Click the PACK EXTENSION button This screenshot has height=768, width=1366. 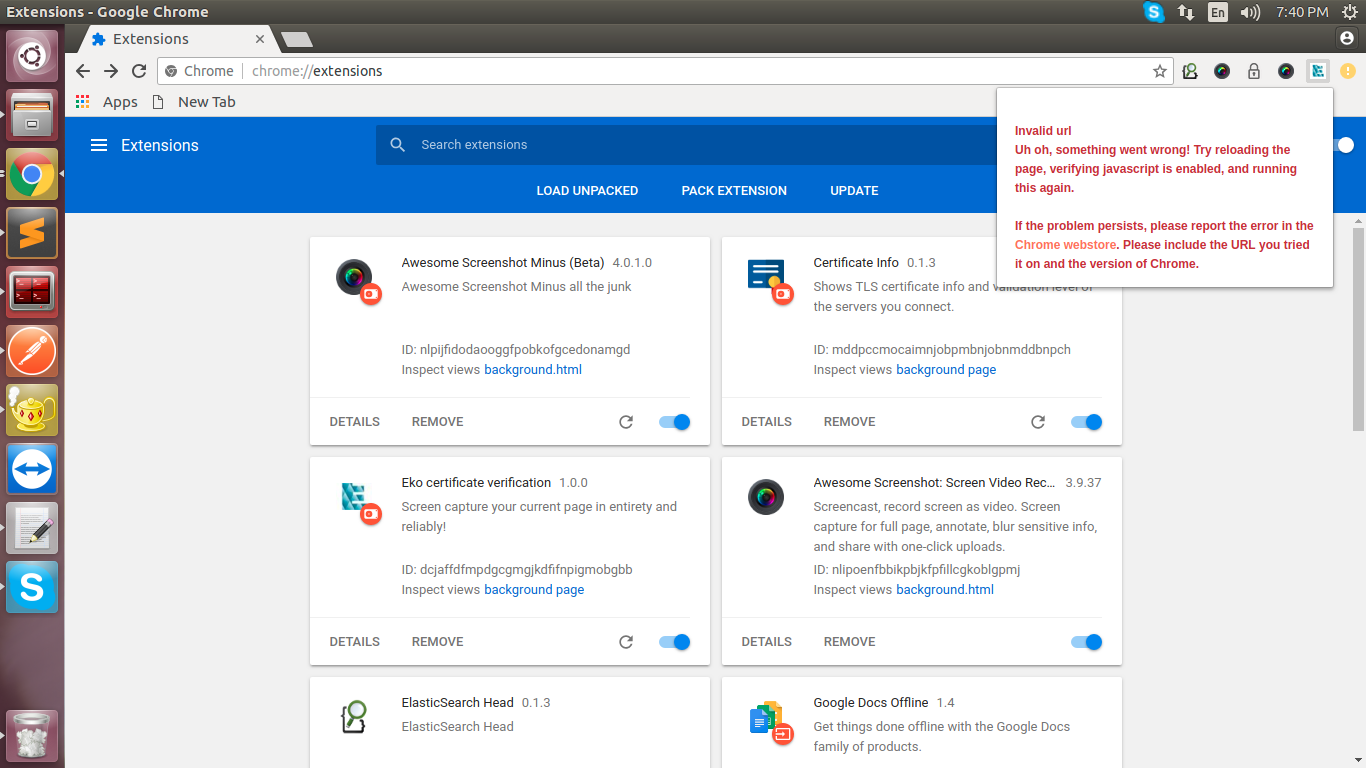click(734, 191)
